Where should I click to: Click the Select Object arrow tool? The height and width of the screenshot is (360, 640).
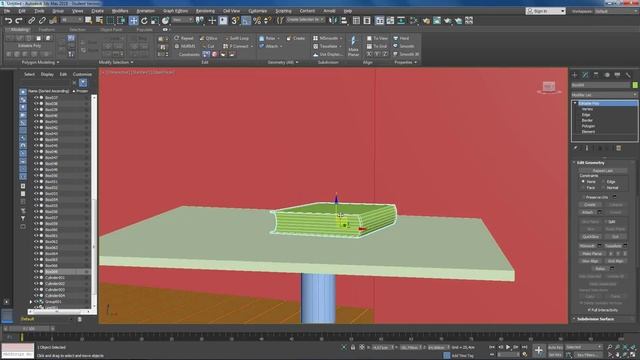coord(89,20)
